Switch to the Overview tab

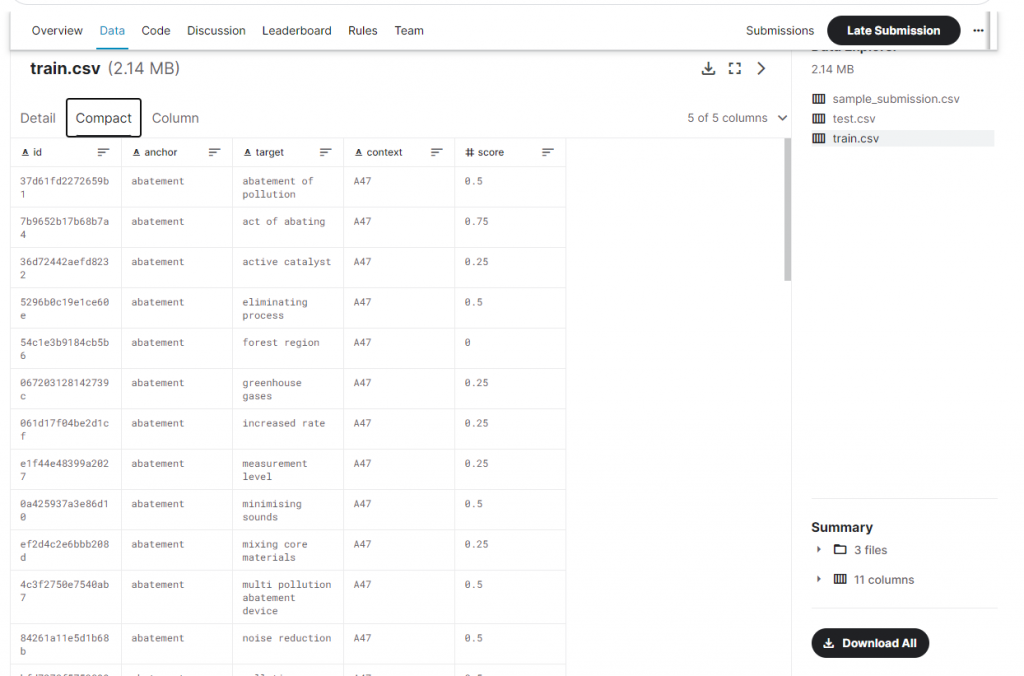point(57,31)
